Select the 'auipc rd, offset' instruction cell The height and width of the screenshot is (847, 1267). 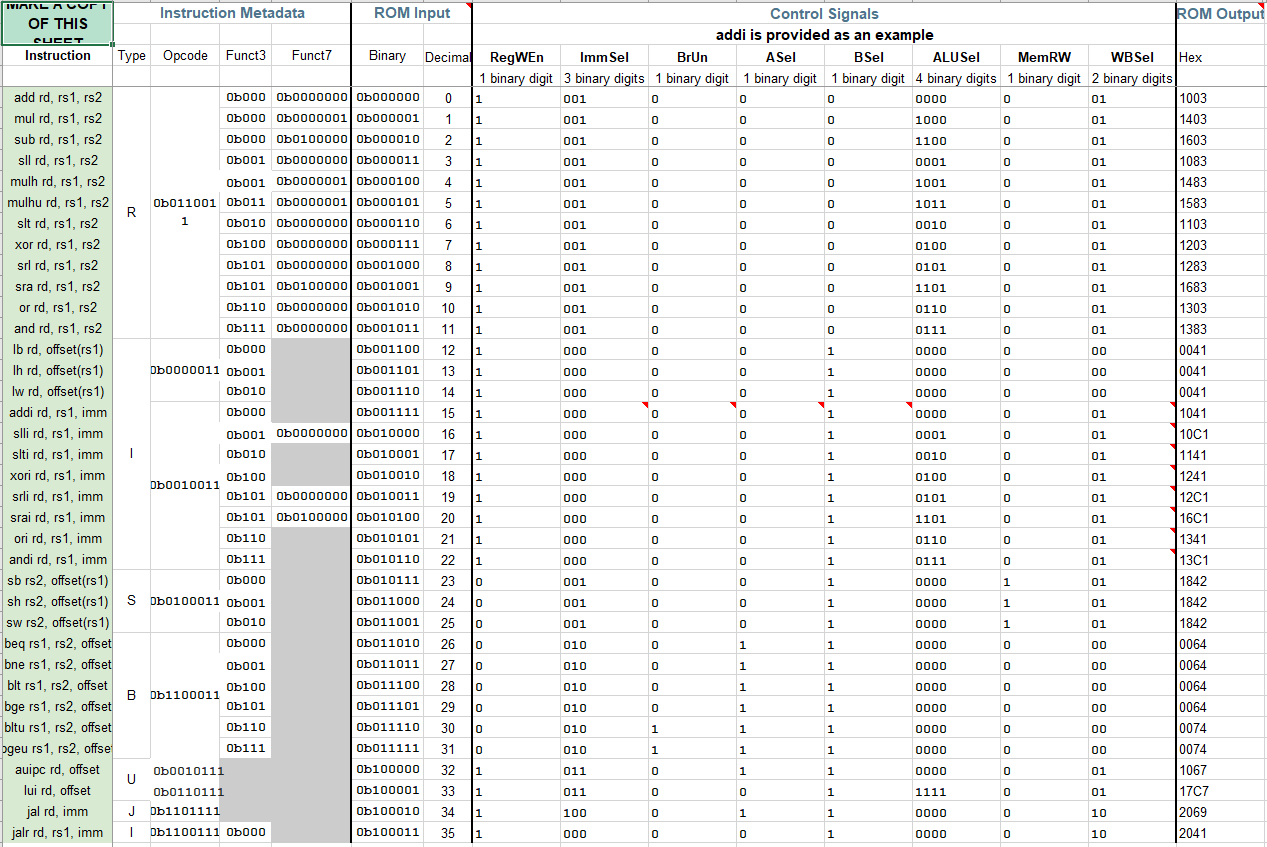pyautogui.click(x=57, y=770)
